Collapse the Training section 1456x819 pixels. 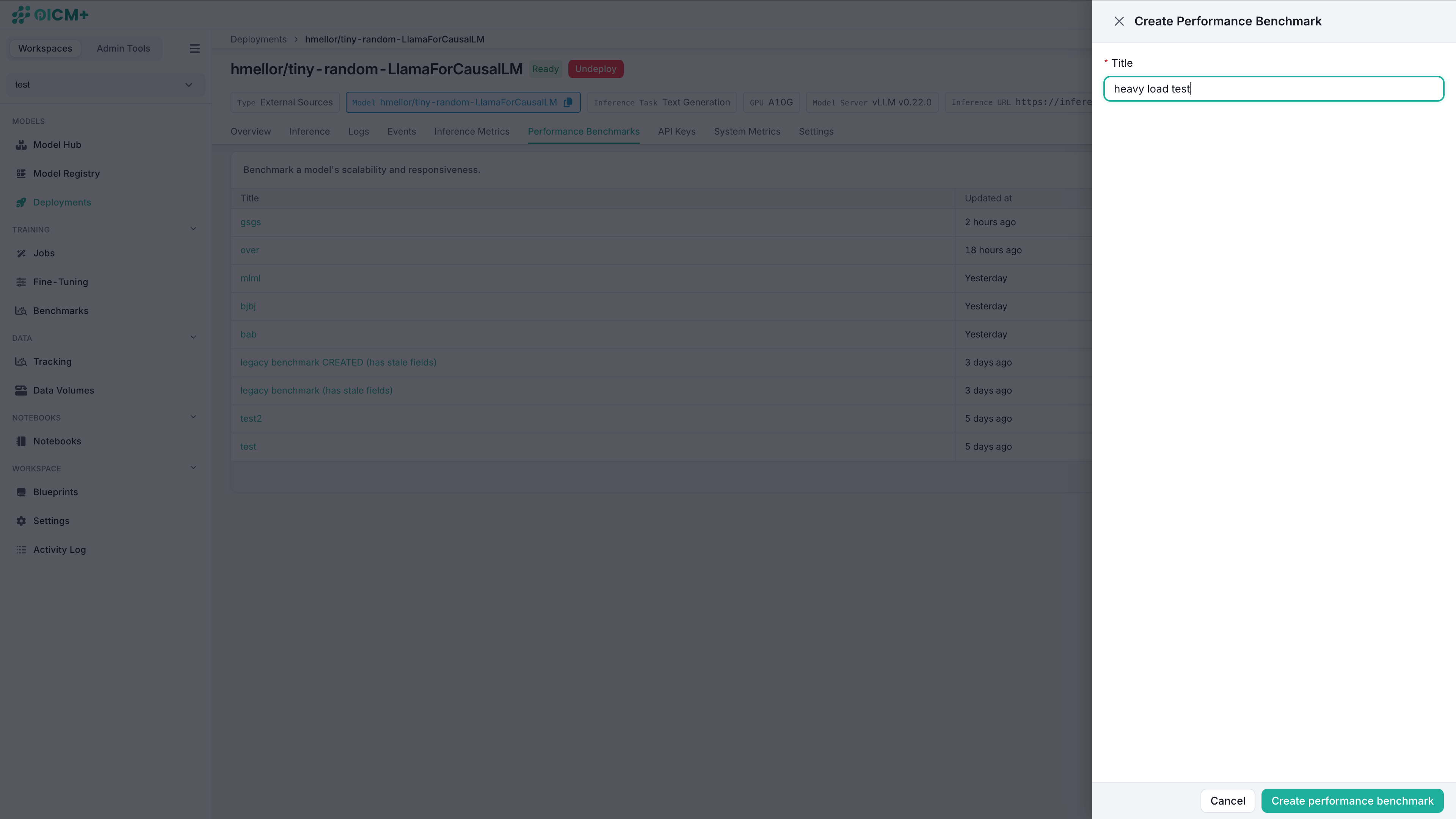(x=193, y=229)
